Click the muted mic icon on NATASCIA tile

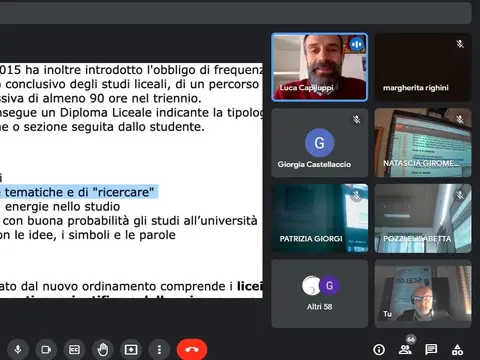pos(460,119)
